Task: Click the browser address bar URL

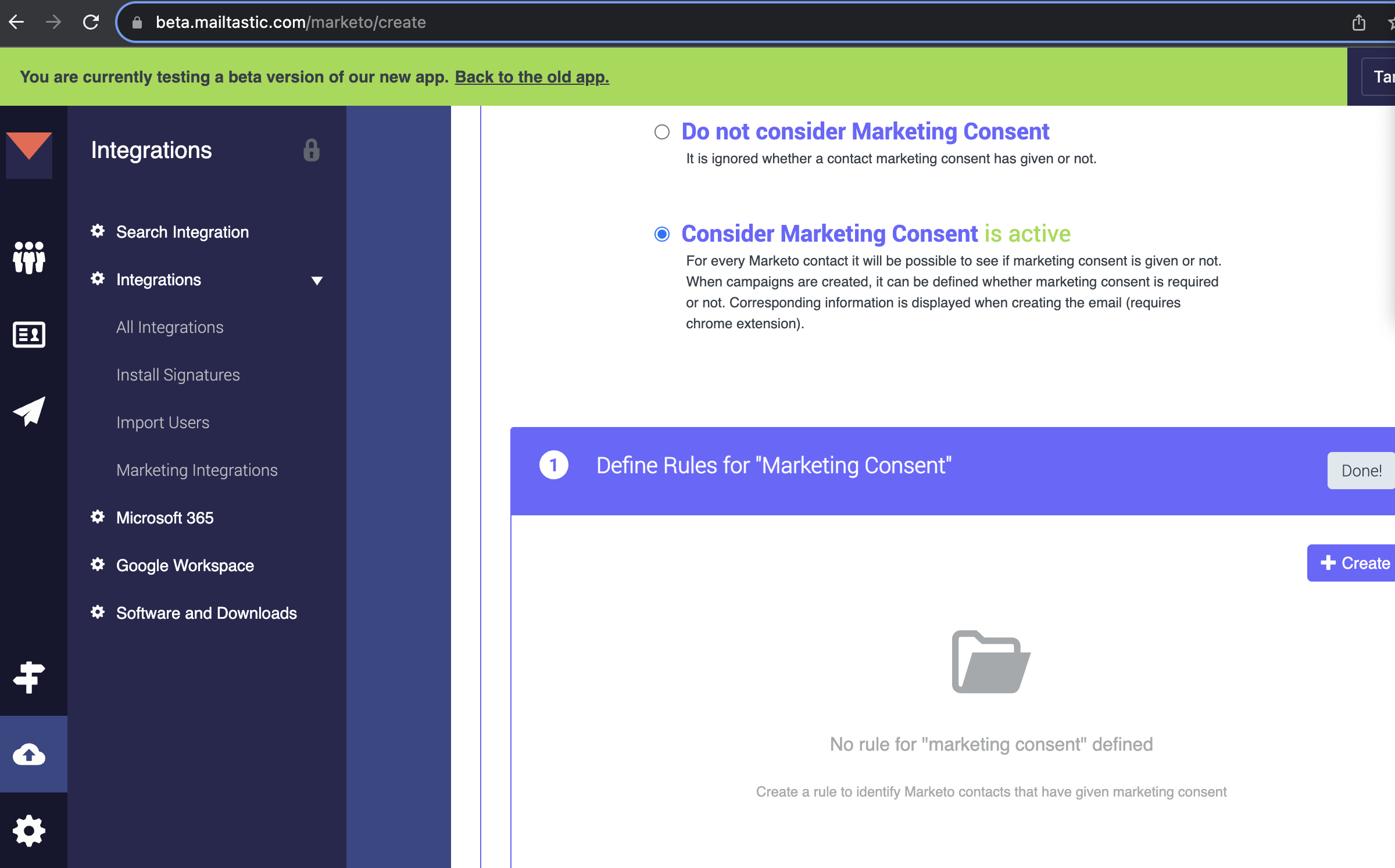Action: pyautogui.click(x=291, y=22)
